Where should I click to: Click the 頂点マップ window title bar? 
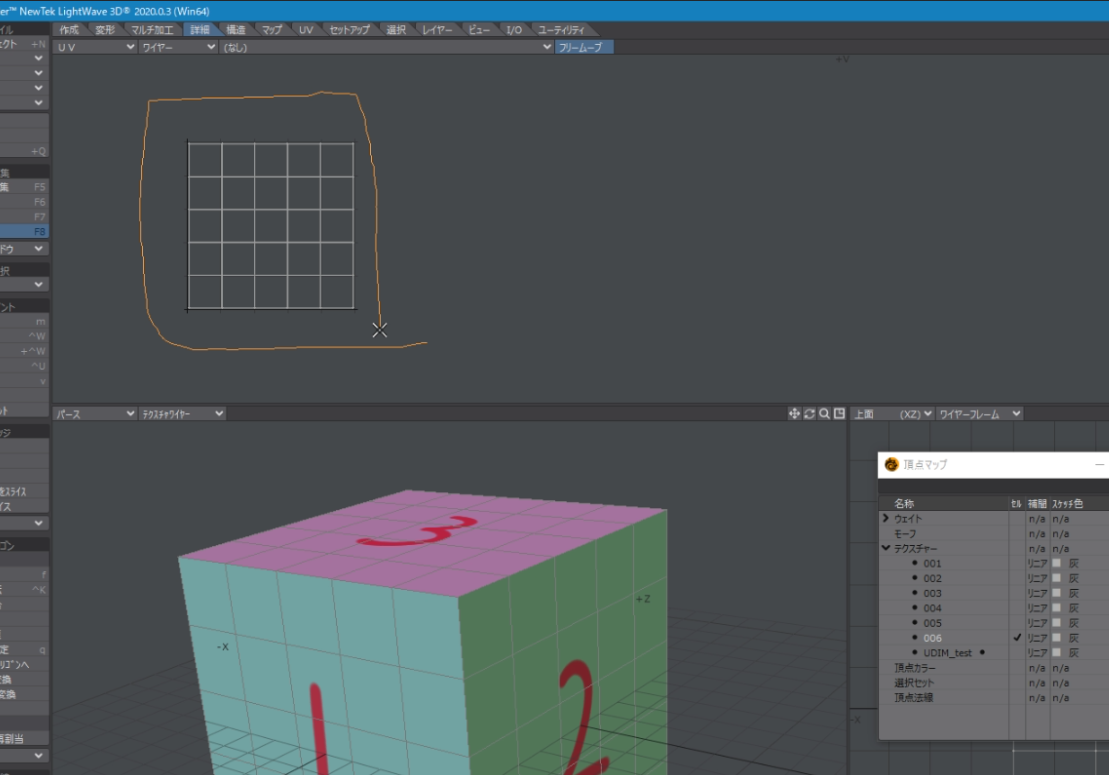coord(993,465)
